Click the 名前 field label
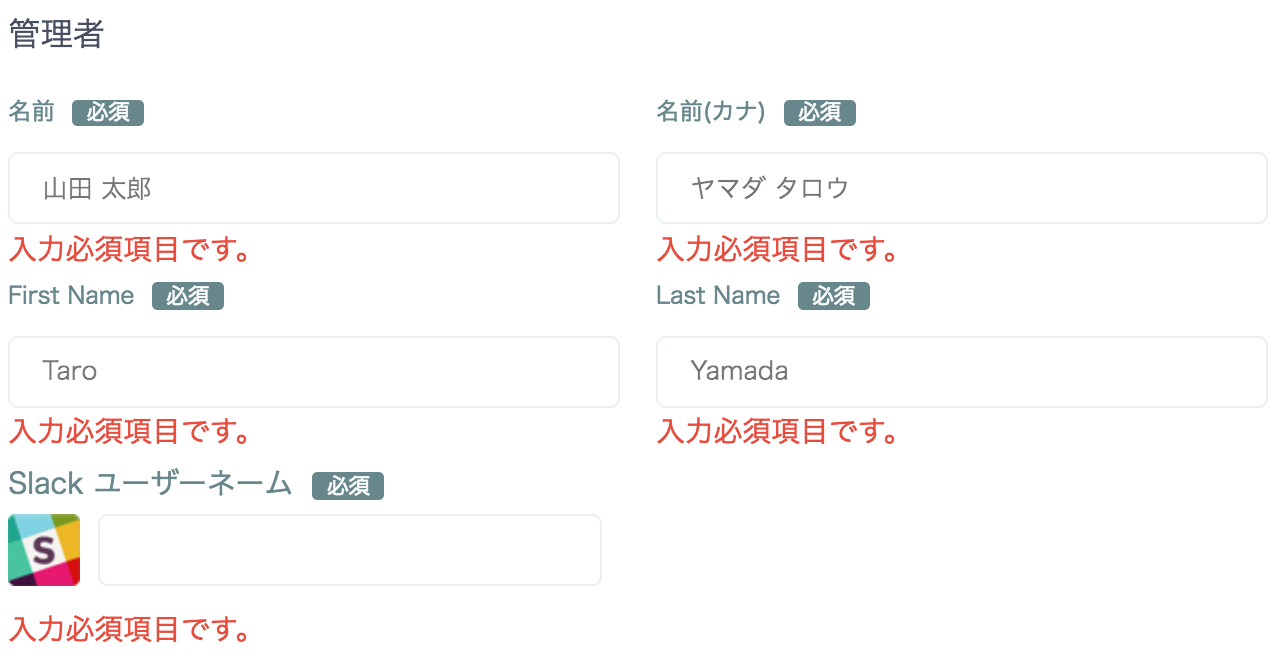Screen dimensions: 1282x658 click(x=32, y=112)
